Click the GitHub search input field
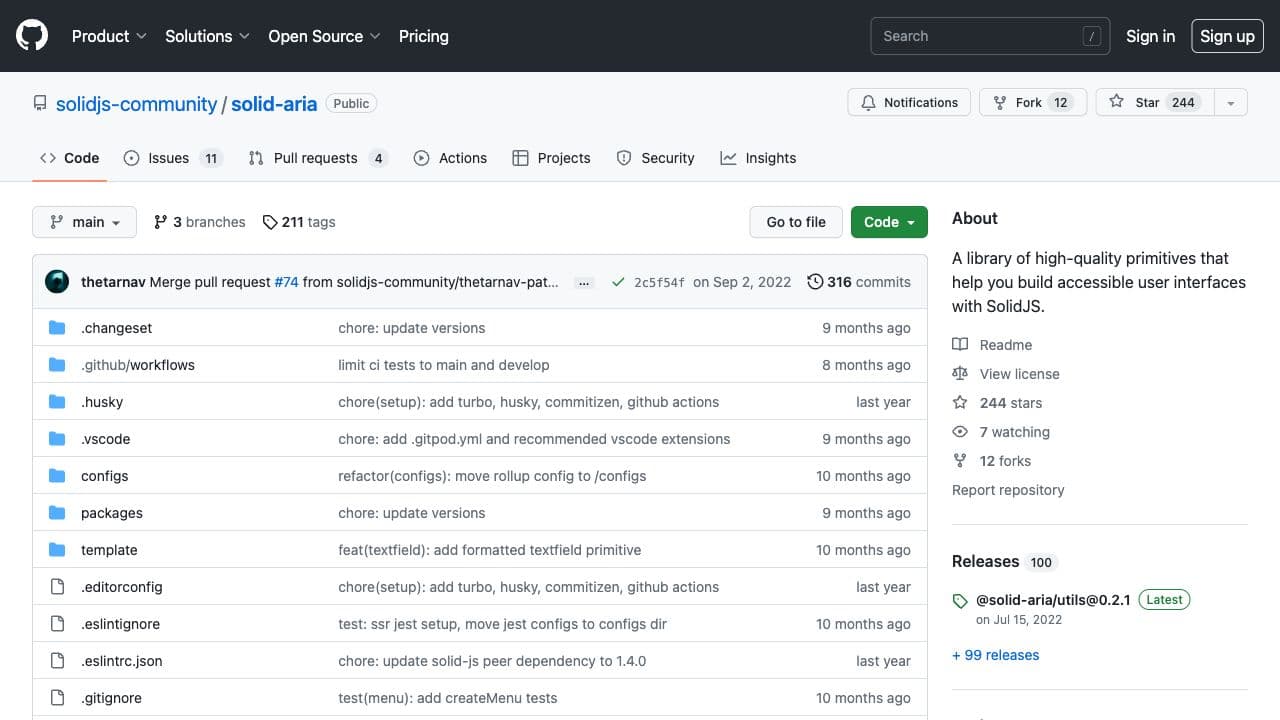This screenshot has height=720, width=1280. coord(975,36)
